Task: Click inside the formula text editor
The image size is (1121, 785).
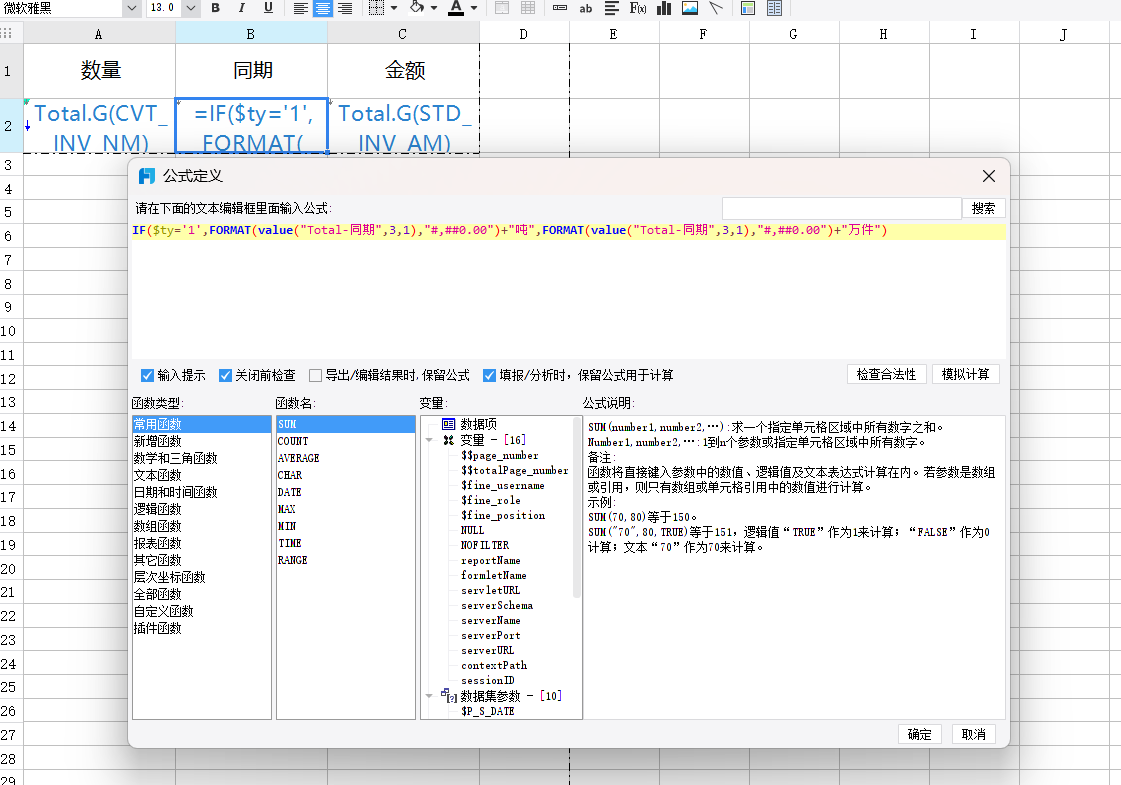Action: [568, 290]
